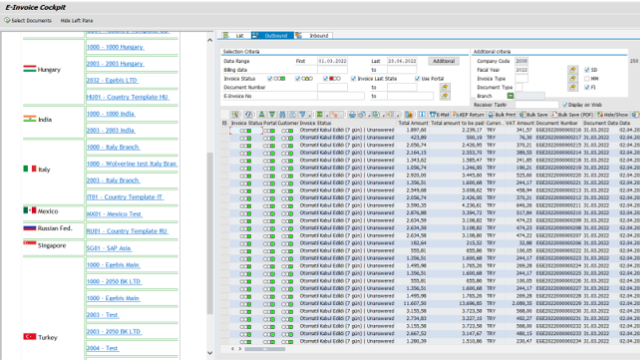Open the 1000 - 1000 Hungary link

click(x=115, y=47)
